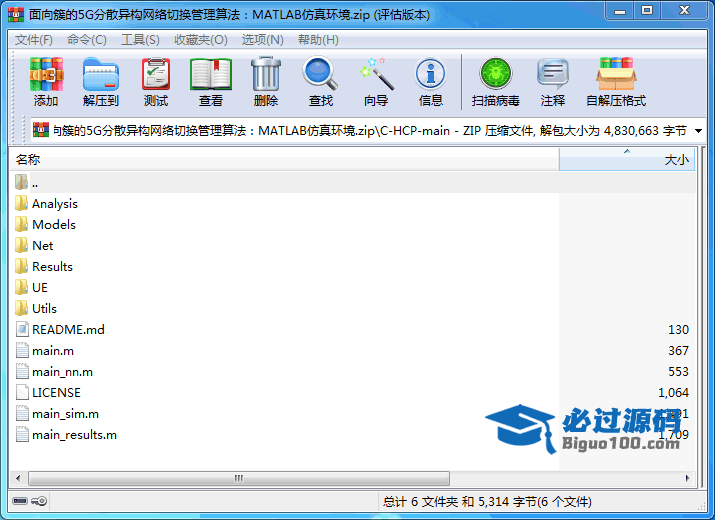This screenshot has height=520, width=715.
Task: Run the 测试 (Test) archive tool
Action: coord(156,74)
